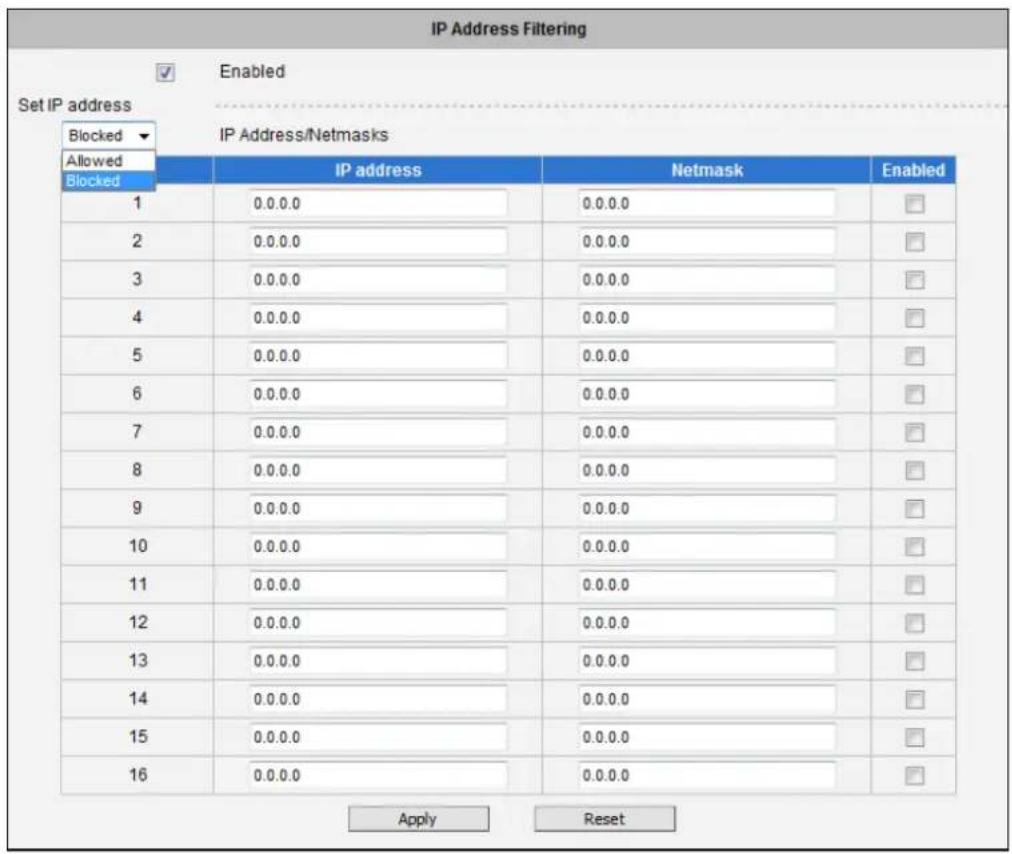Tick the Enabled checkbox for row 9
1012x854 pixels.
click(x=914, y=509)
